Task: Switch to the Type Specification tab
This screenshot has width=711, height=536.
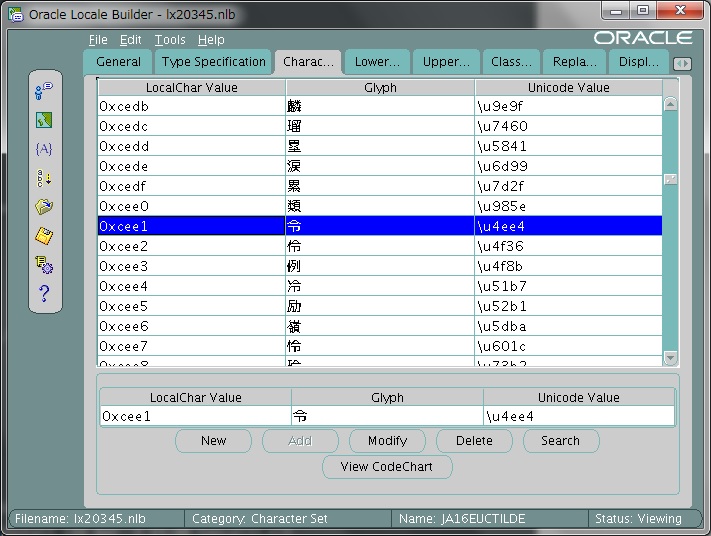Action: point(214,62)
